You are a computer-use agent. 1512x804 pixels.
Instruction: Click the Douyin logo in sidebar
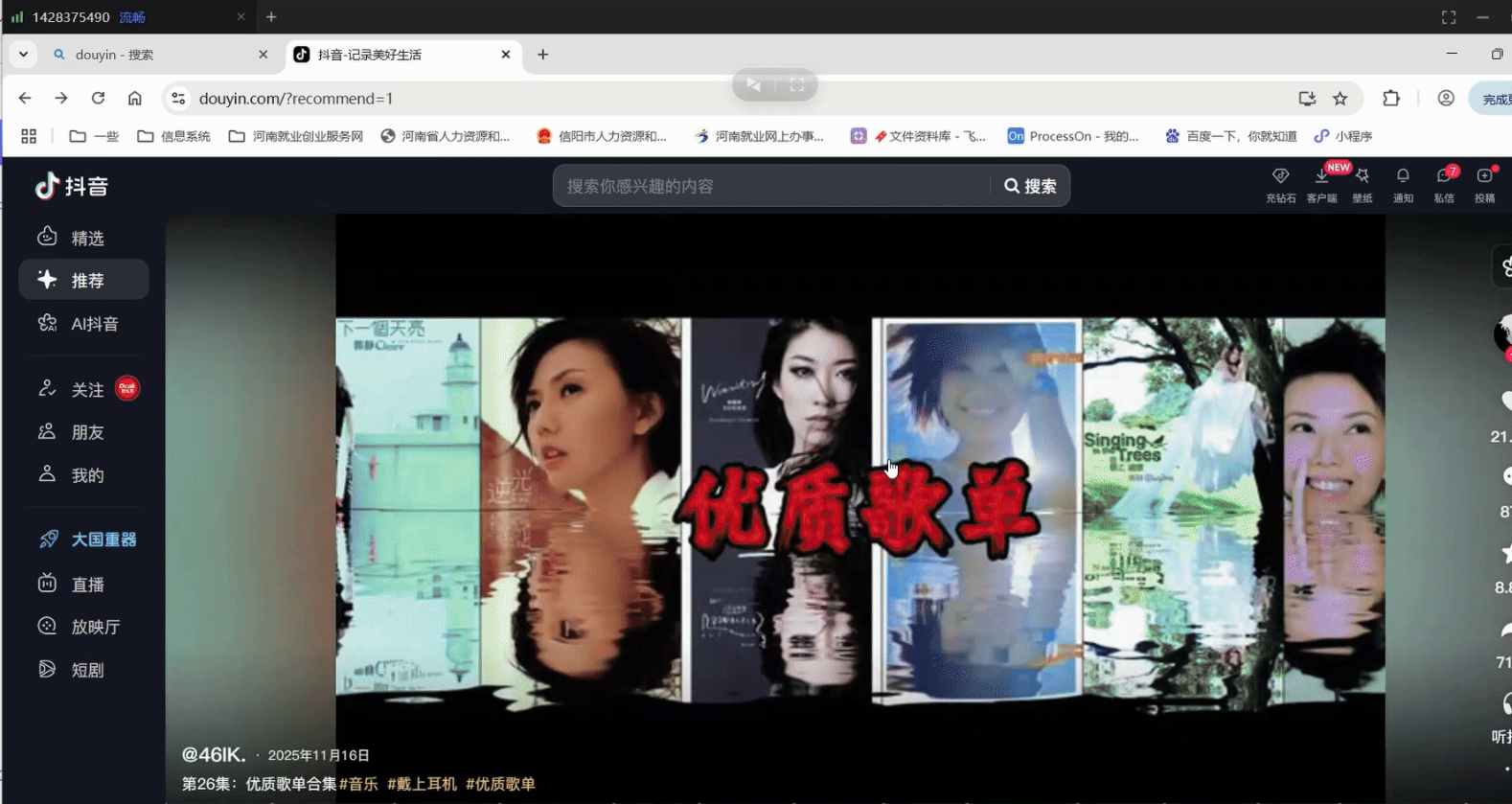72,186
